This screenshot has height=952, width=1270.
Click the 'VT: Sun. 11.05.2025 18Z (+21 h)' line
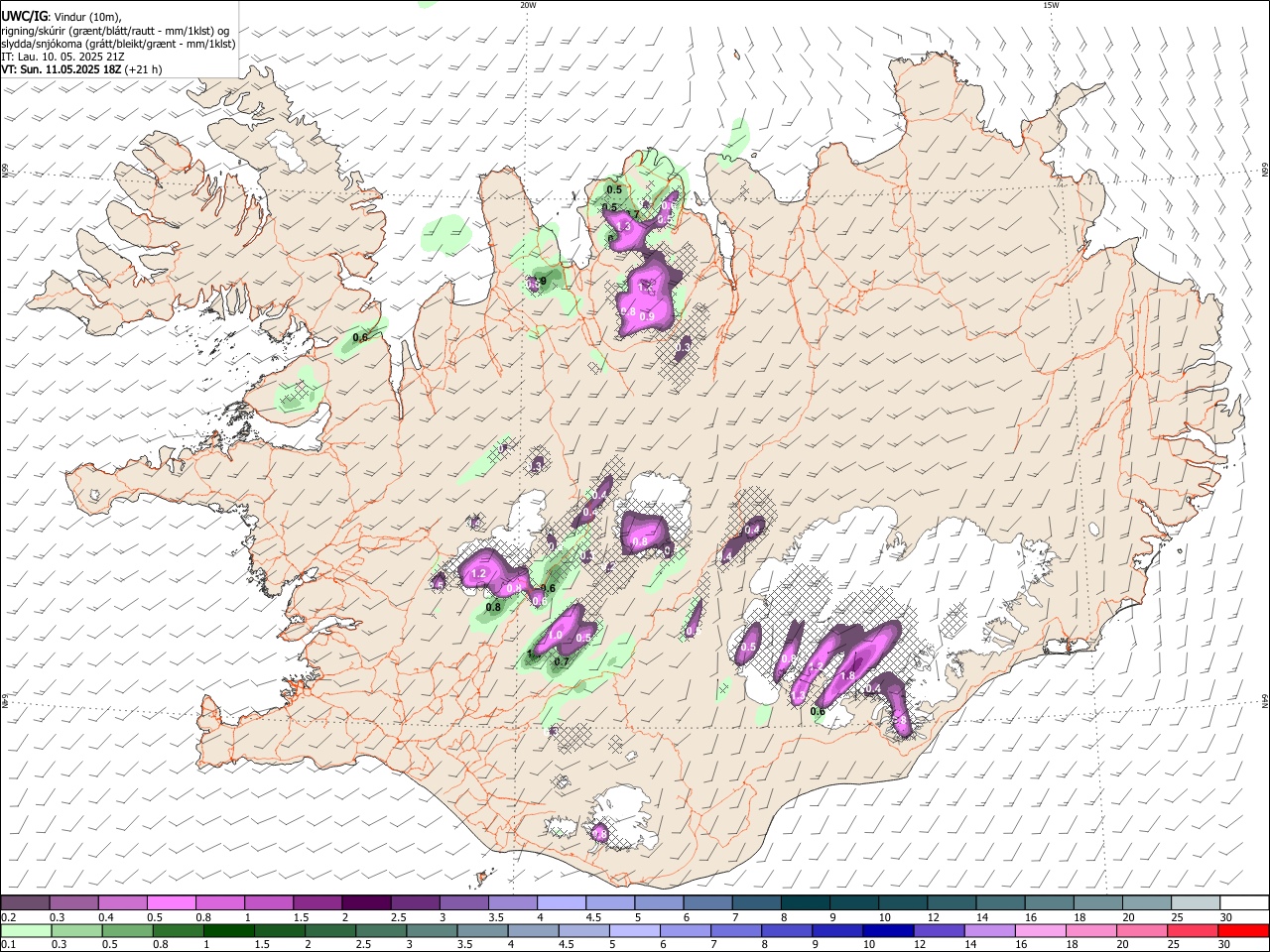pos(81,69)
